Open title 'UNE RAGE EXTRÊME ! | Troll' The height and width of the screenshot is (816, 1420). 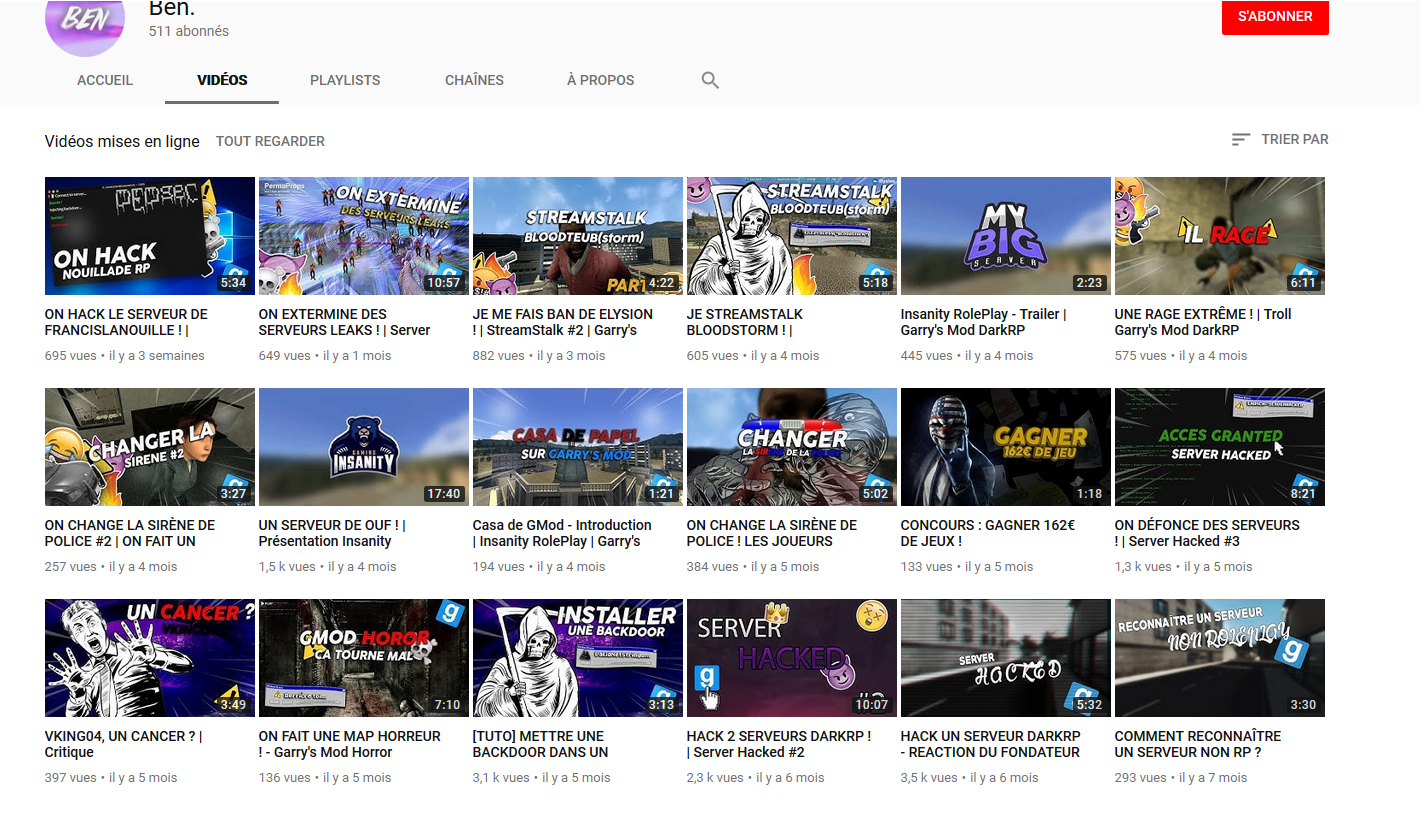[1203, 322]
